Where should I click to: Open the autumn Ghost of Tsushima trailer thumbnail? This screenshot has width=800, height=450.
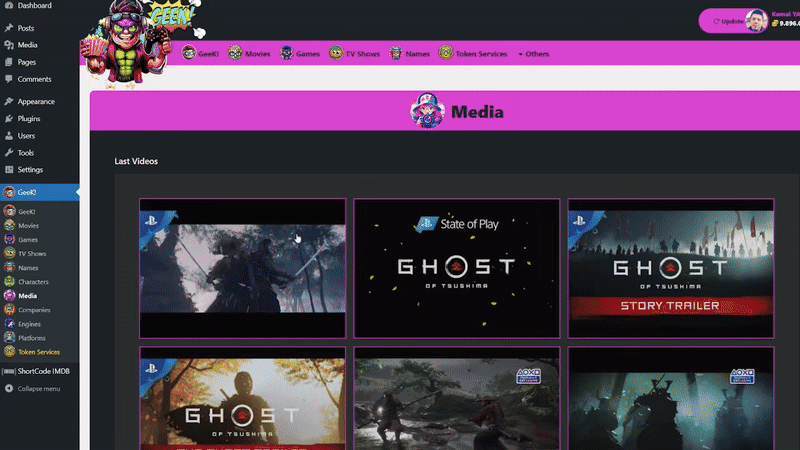click(242, 398)
